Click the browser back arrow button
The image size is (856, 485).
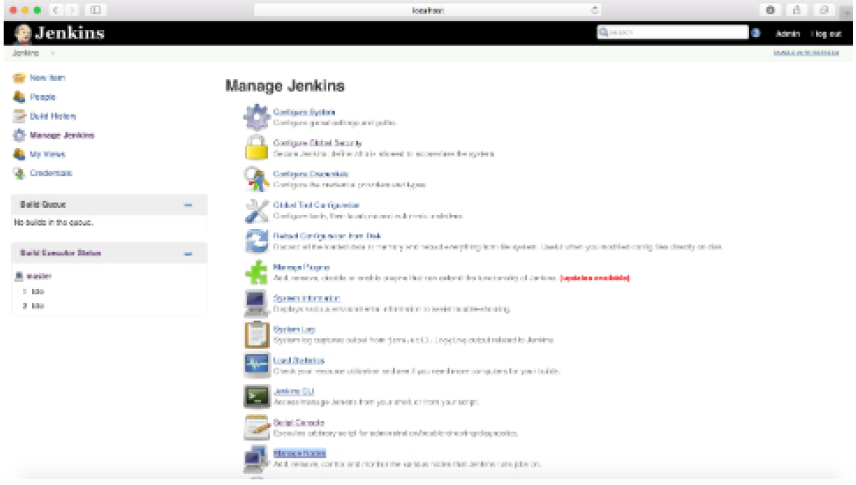(x=56, y=10)
